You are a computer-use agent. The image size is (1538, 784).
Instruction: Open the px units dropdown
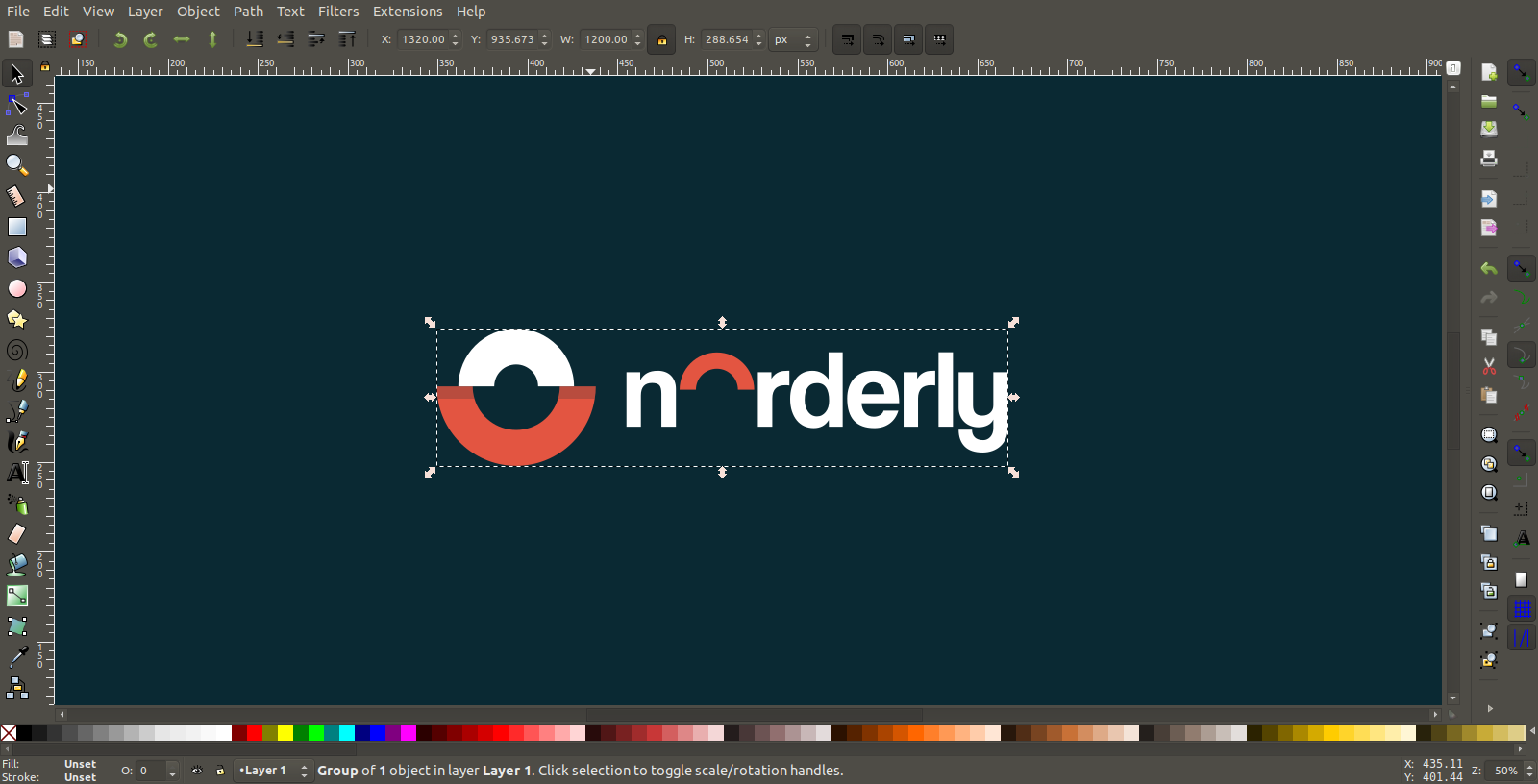point(794,39)
